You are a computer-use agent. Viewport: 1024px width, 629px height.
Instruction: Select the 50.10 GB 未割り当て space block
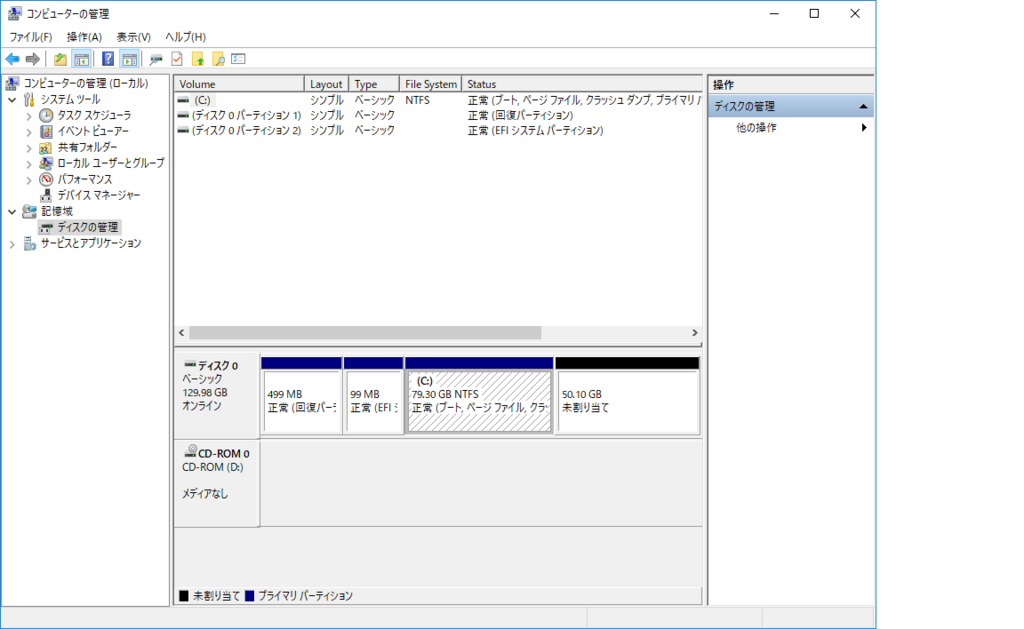click(x=628, y=395)
